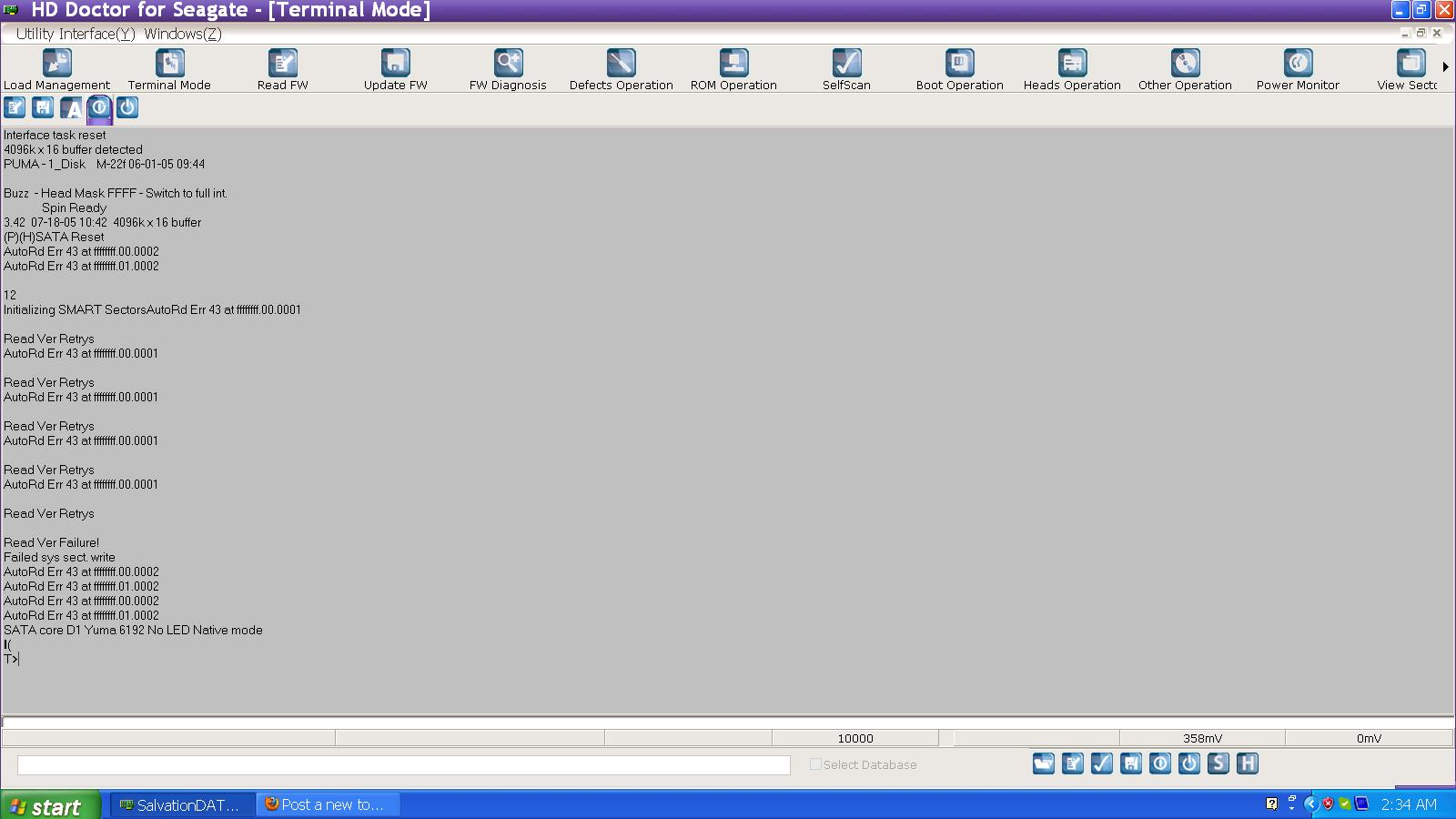Open the Windows menu

pos(183,34)
